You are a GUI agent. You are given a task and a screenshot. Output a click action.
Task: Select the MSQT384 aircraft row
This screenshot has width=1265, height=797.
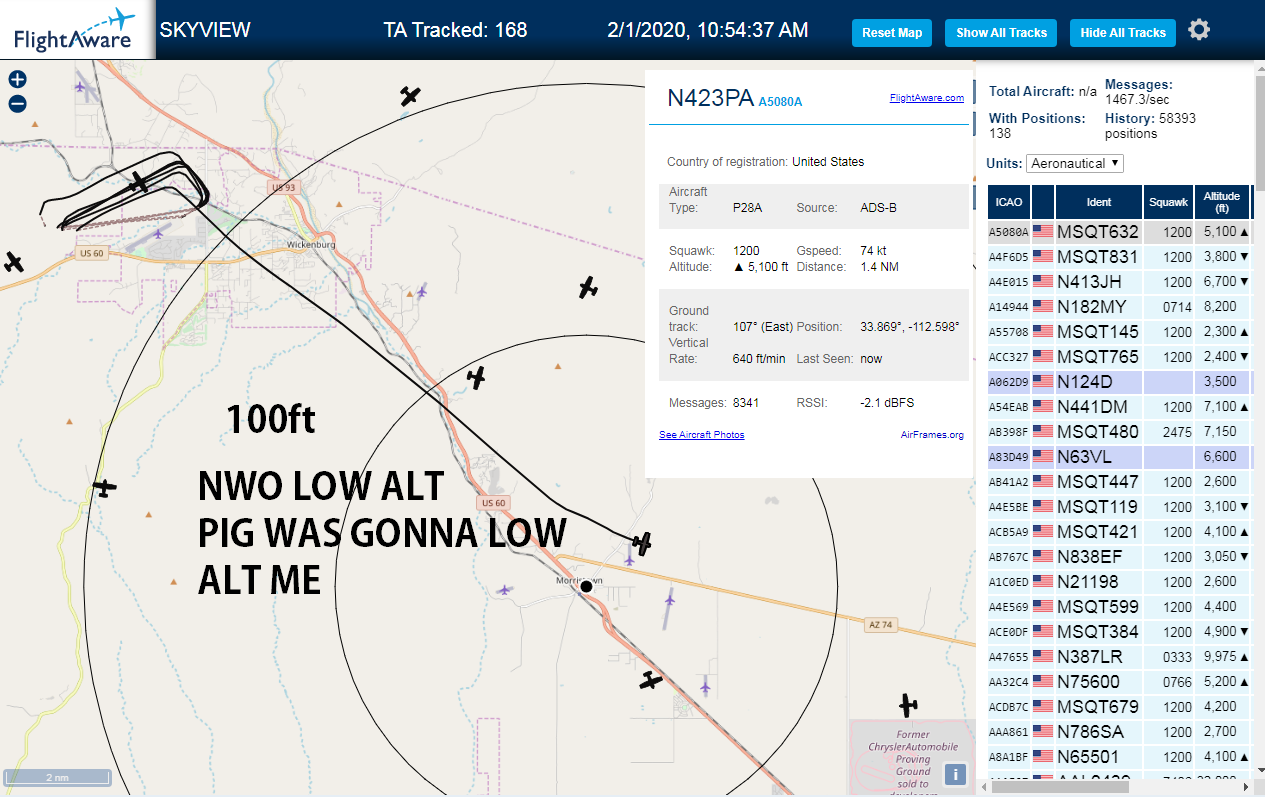[x=1119, y=632]
